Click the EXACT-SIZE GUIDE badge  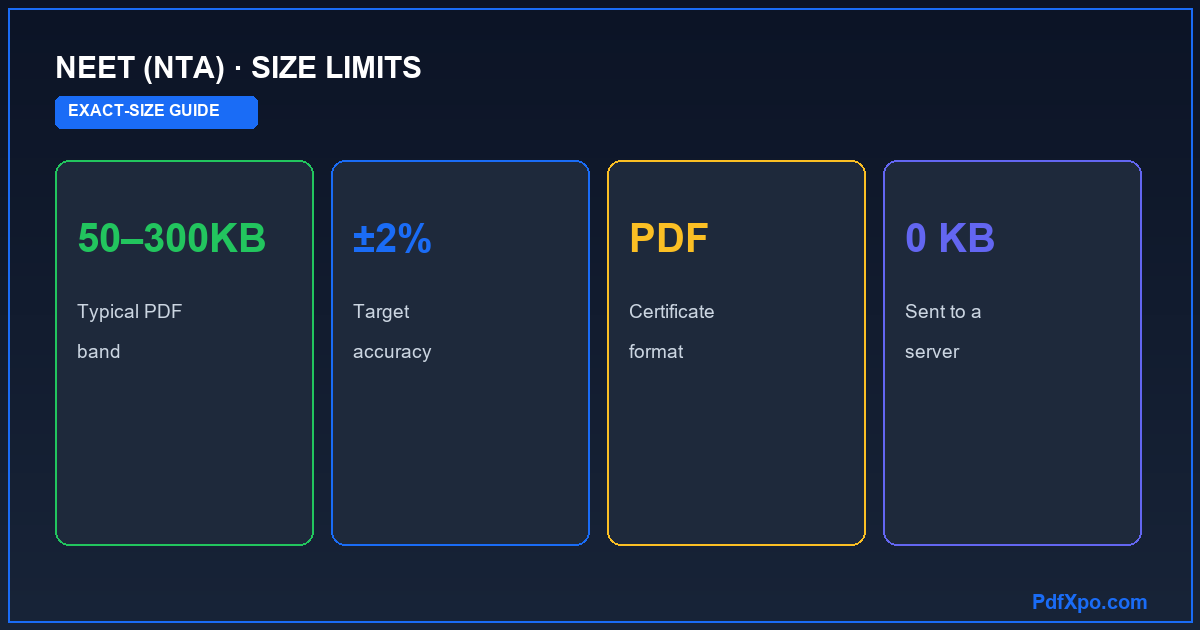[156, 112]
